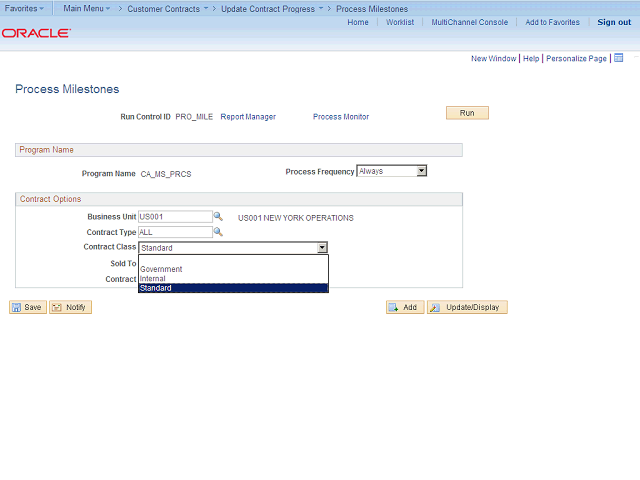
Task: Select Standard in Contract Class list
Action: click(233, 288)
